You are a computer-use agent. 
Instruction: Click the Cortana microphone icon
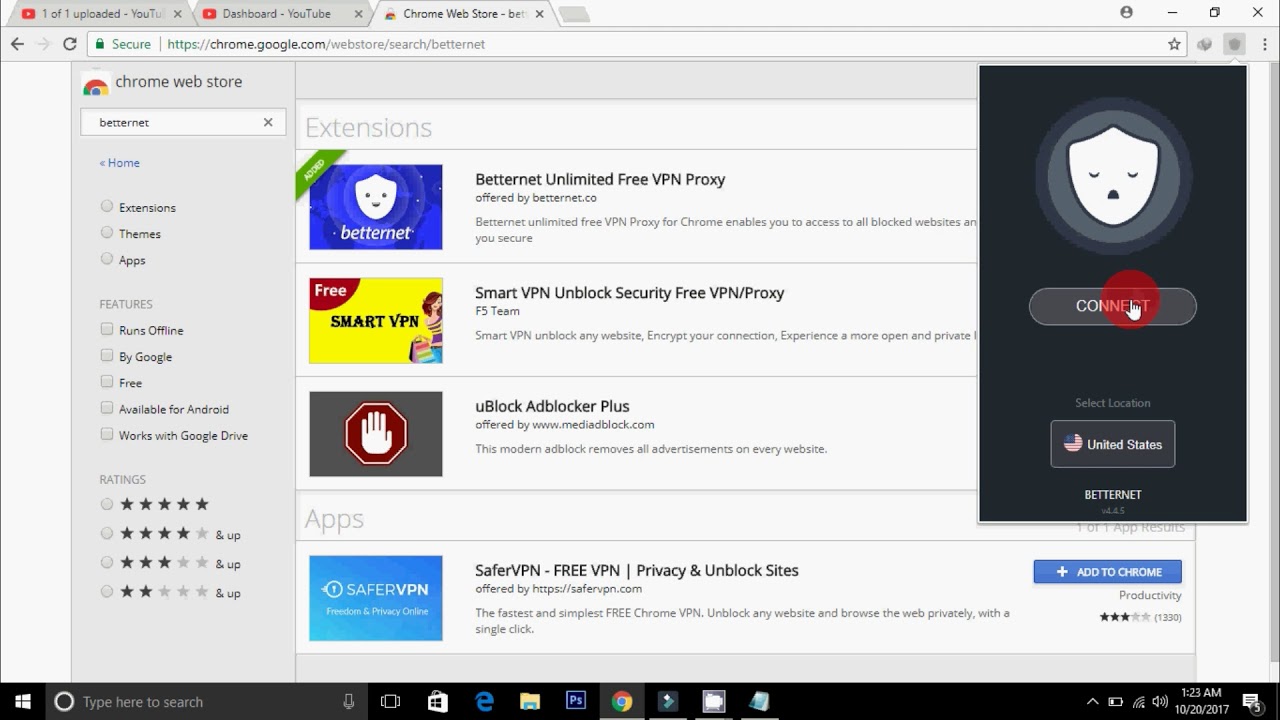click(348, 702)
